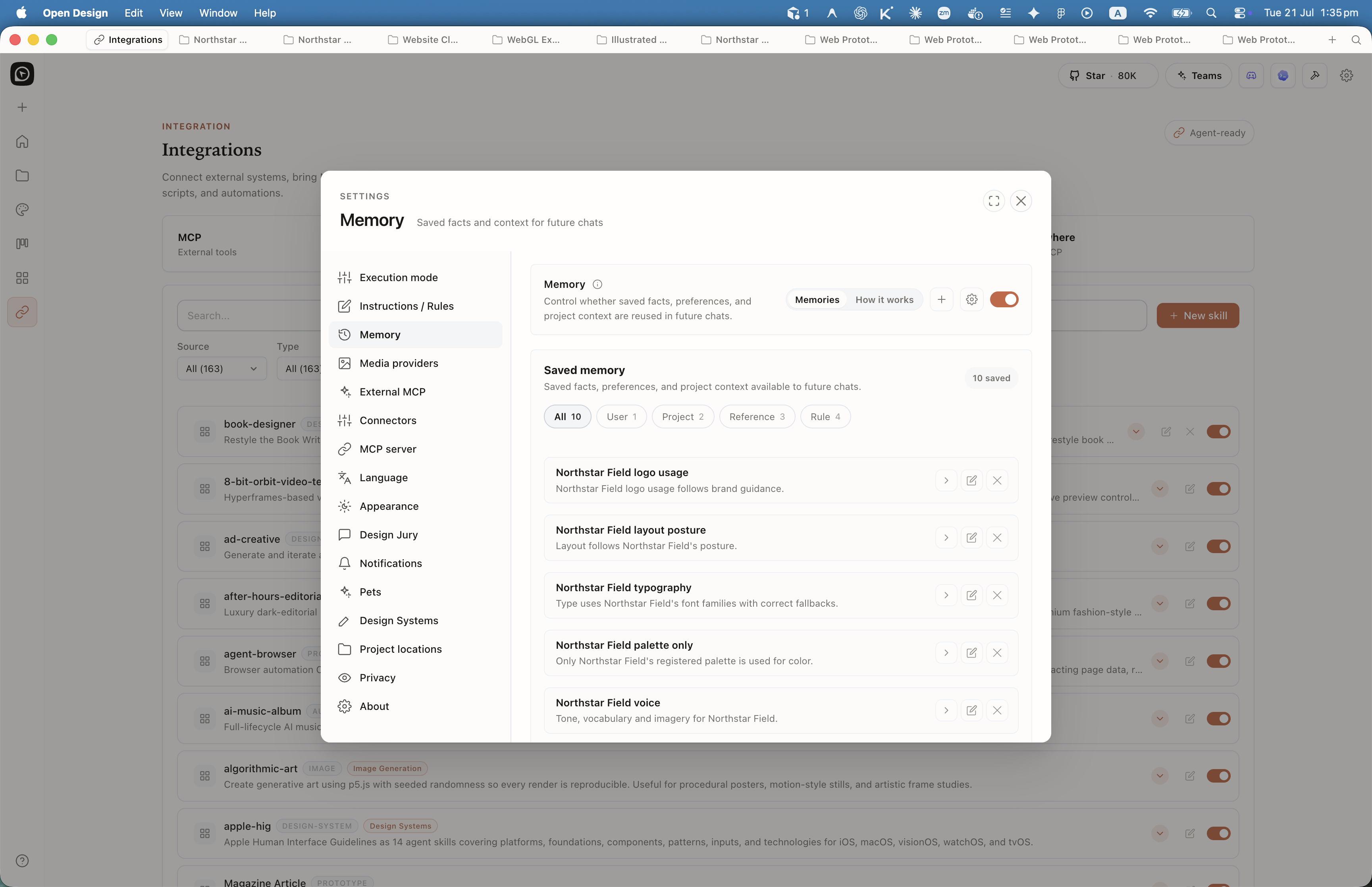The image size is (1372, 887).
Task: Switch to How it works tab
Action: [x=884, y=299]
